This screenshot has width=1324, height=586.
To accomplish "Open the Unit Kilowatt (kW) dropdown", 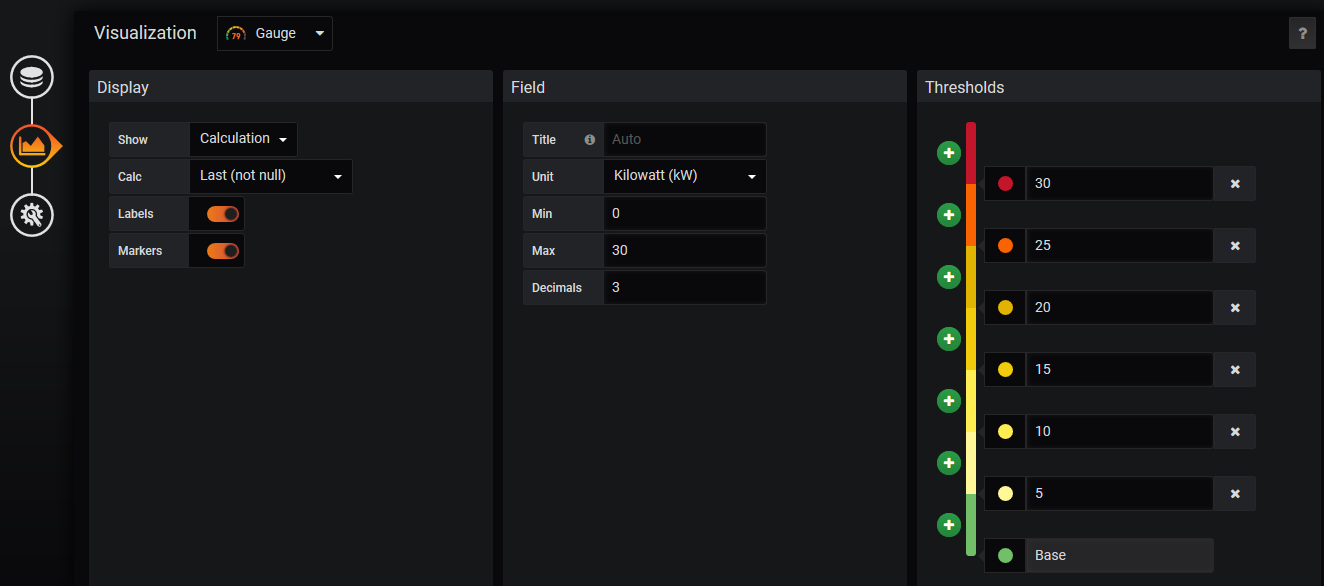I will tap(685, 176).
